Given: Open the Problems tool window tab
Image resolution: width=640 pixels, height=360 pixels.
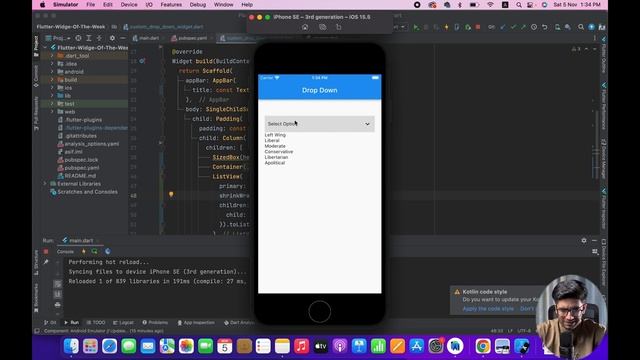Looking at the screenshot, I should (155, 322).
